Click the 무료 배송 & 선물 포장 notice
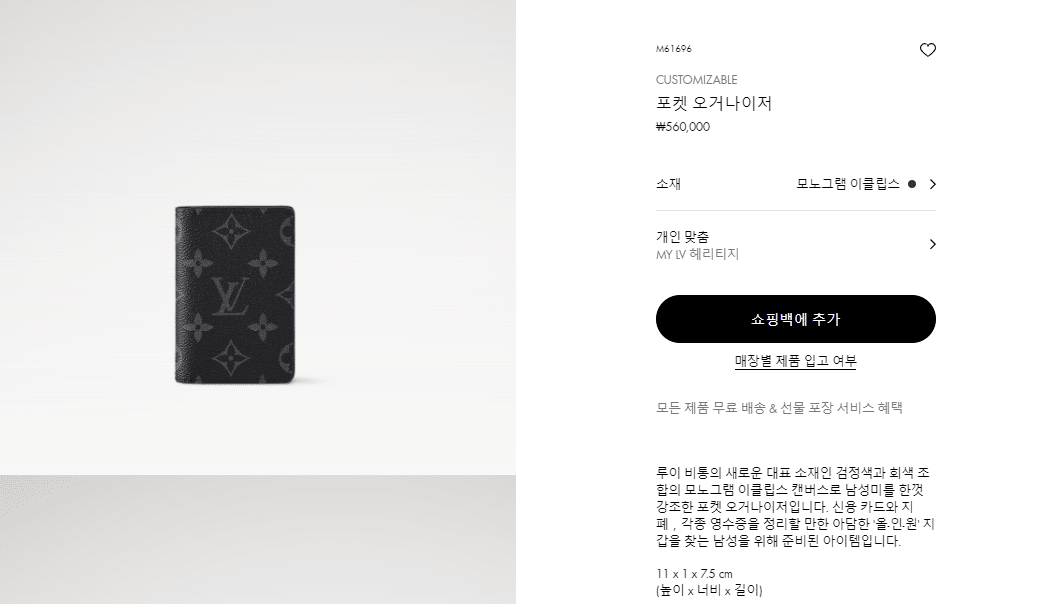Screen dimensions: 1052x604 point(779,408)
